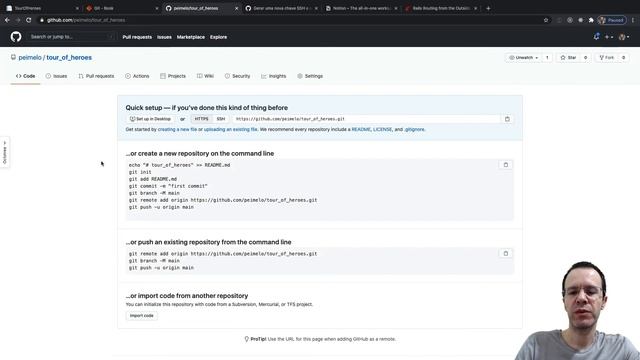Viewport: 640px width, 360px height.
Task: Open the Chrome profile Paused button
Action: click(x=611, y=20)
